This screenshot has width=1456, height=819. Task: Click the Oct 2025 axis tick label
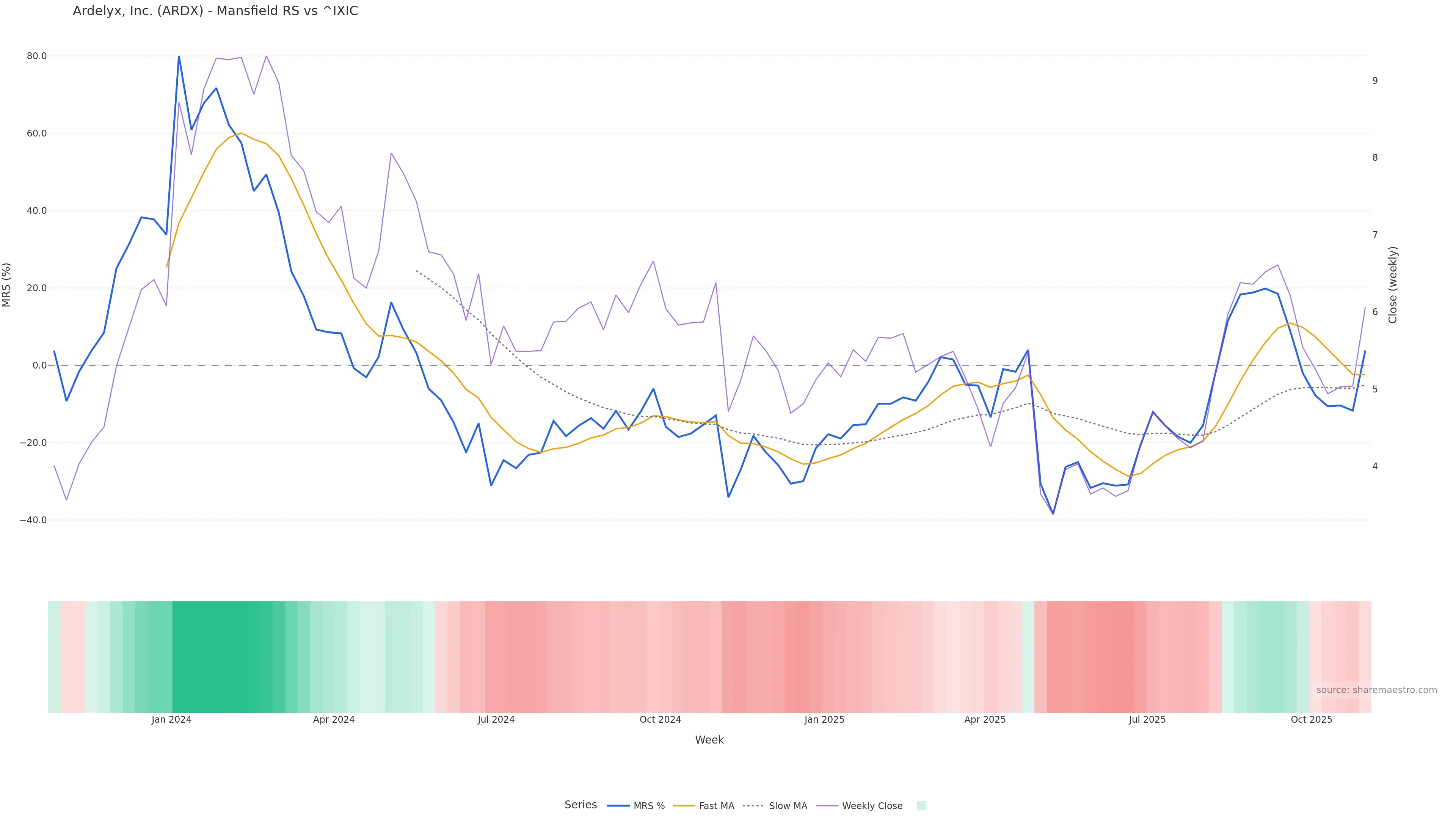pyautogui.click(x=1311, y=720)
